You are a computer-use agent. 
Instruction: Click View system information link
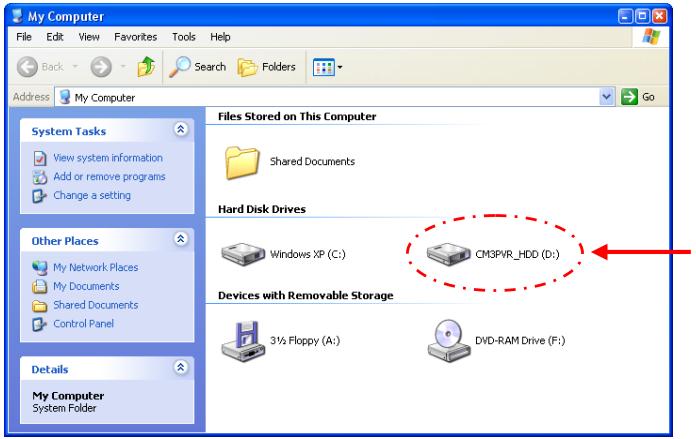[x=108, y=158]
